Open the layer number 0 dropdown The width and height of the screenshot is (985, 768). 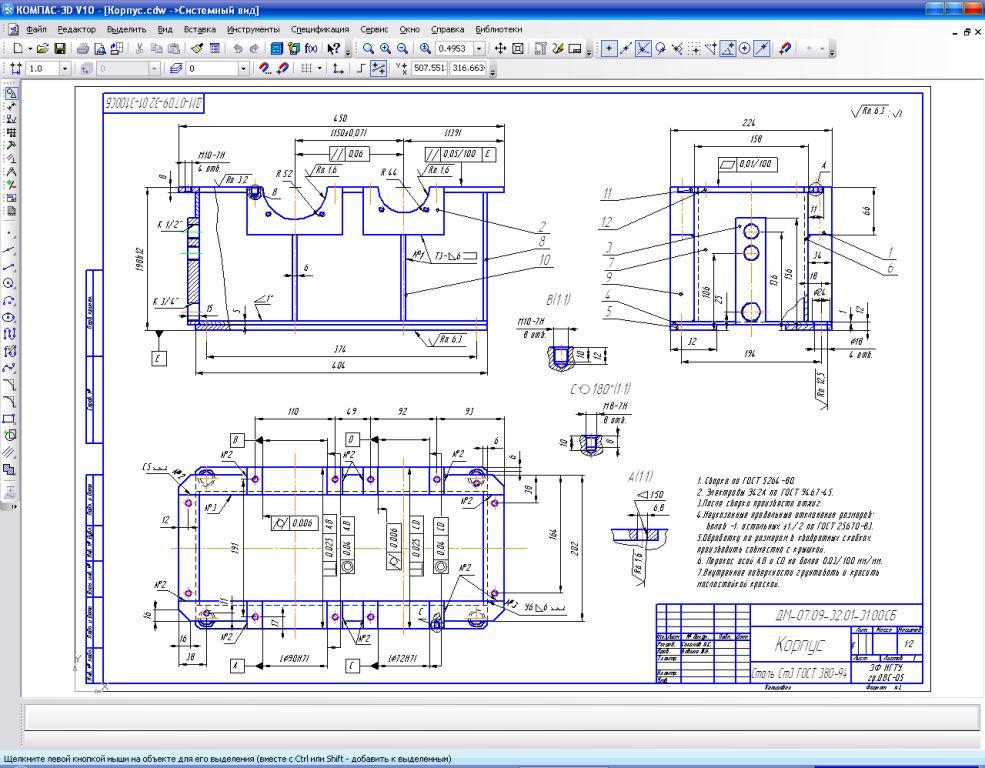[244, 68]
